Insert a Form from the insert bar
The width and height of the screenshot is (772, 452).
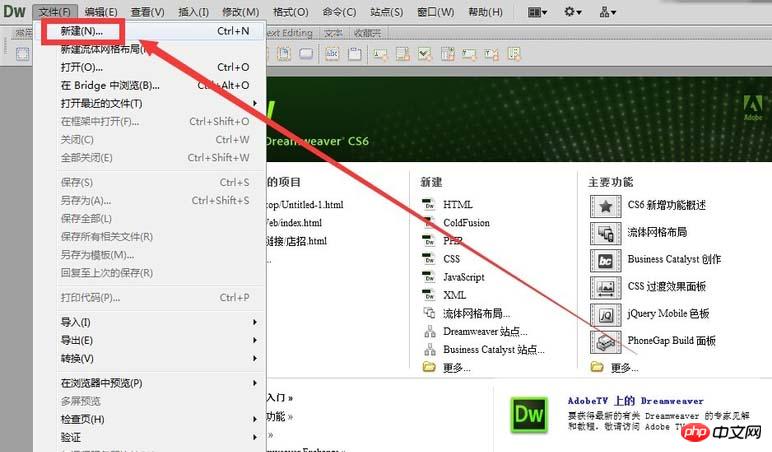23,54
